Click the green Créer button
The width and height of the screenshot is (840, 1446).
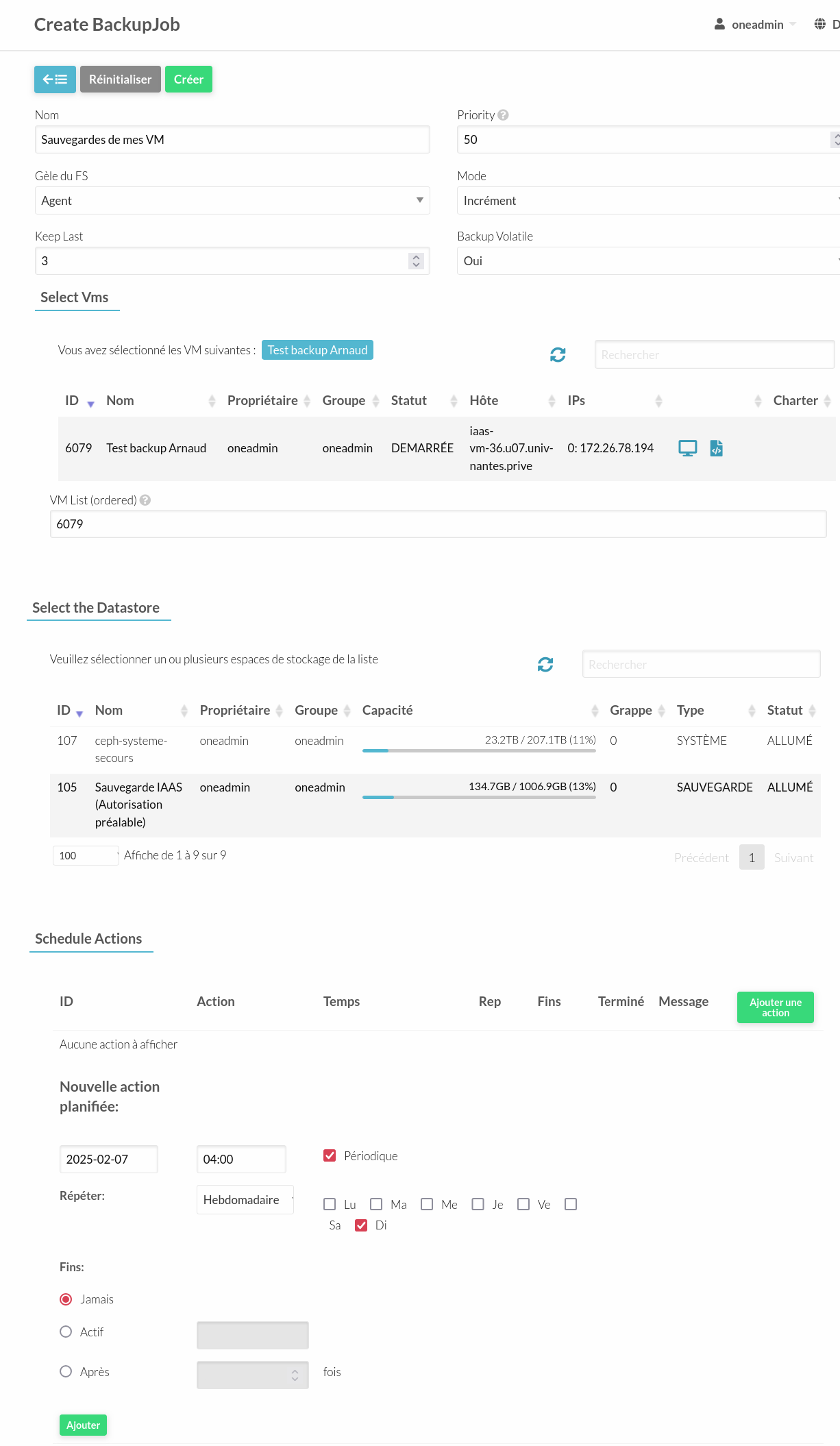click(188, 79)
